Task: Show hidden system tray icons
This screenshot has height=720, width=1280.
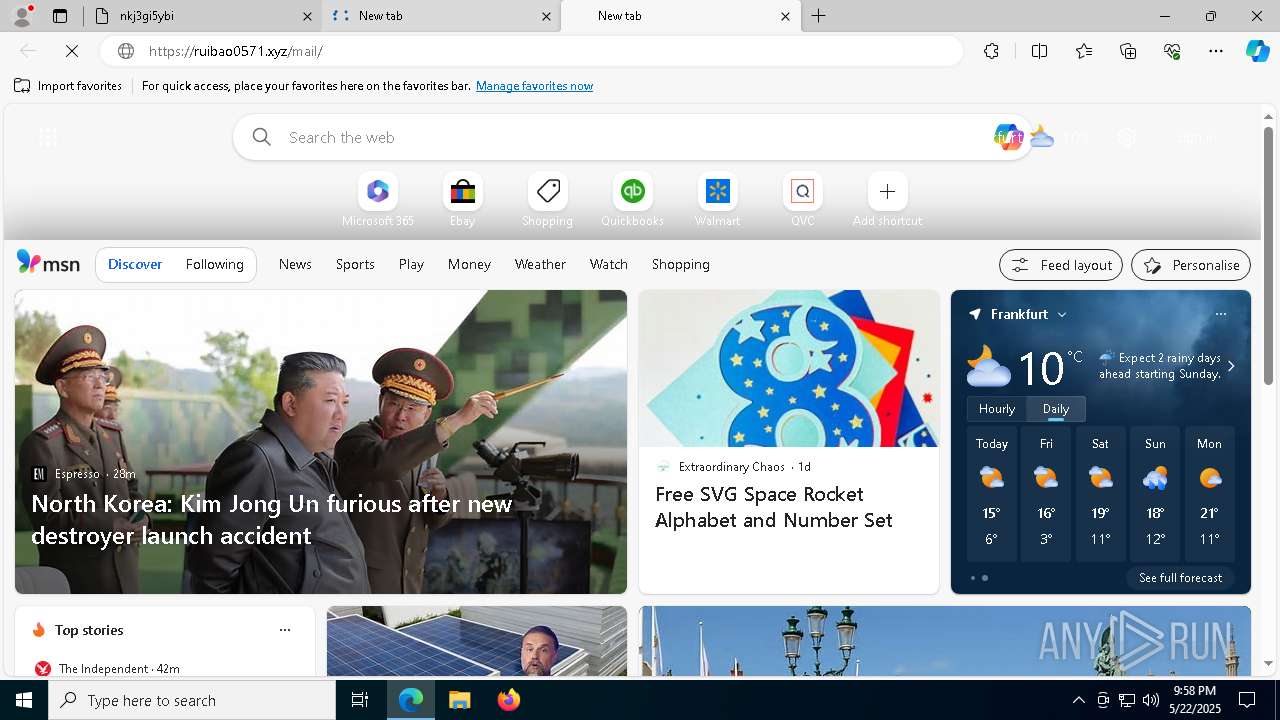Action: [x=1078, y=700]
